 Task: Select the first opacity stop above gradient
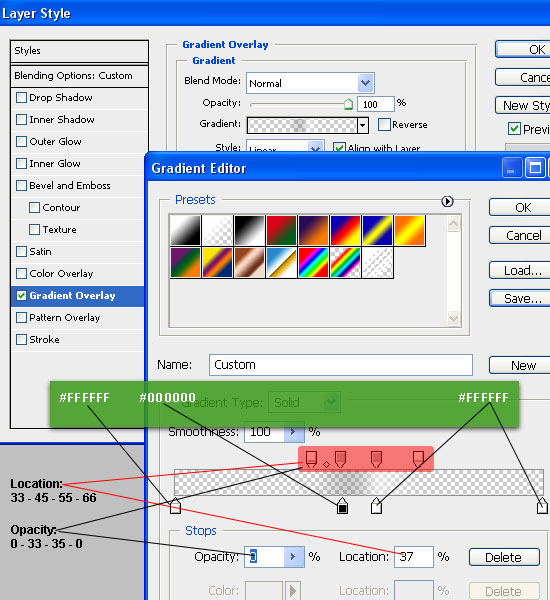[x=312, y=458]
